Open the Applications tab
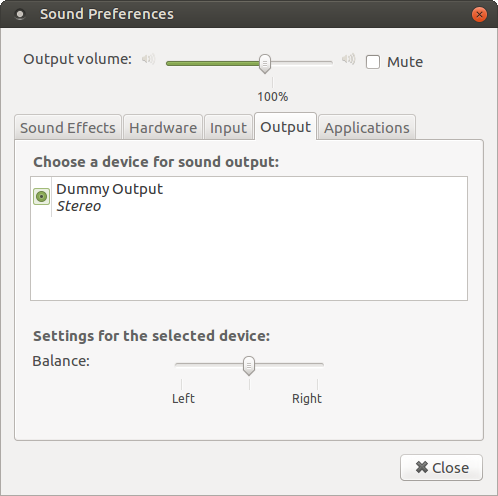498x496 pixels. [367, 128]
